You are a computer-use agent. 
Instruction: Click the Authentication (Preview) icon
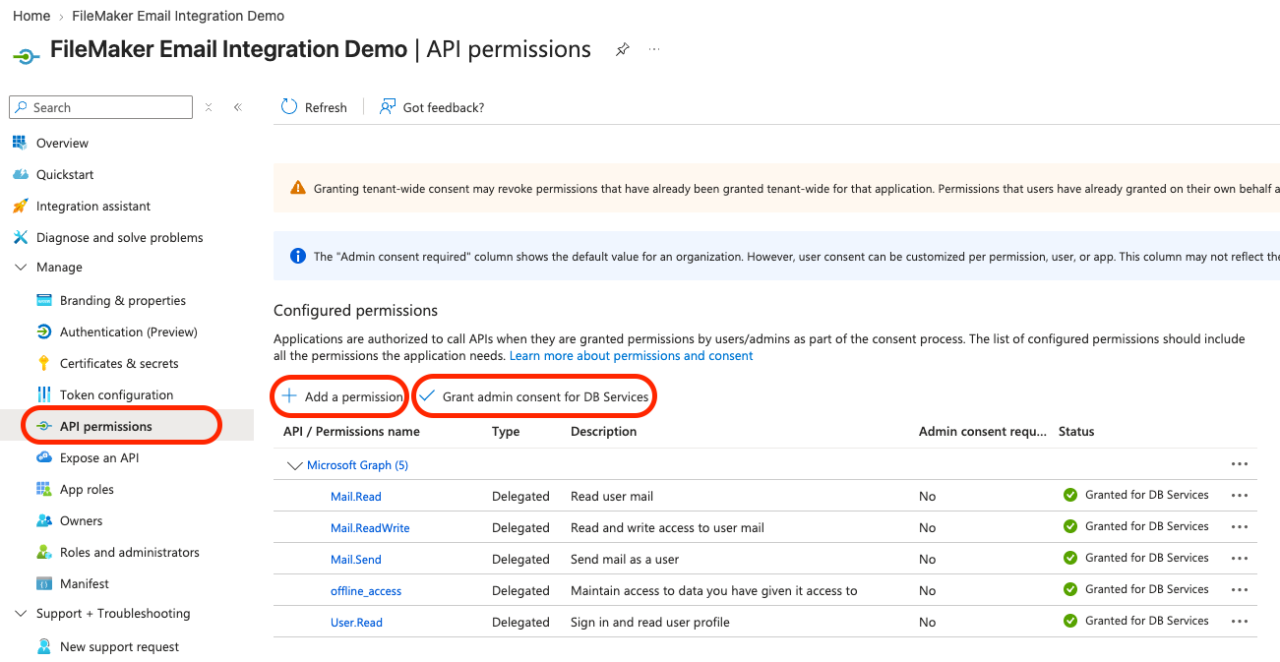coord(44,332)
